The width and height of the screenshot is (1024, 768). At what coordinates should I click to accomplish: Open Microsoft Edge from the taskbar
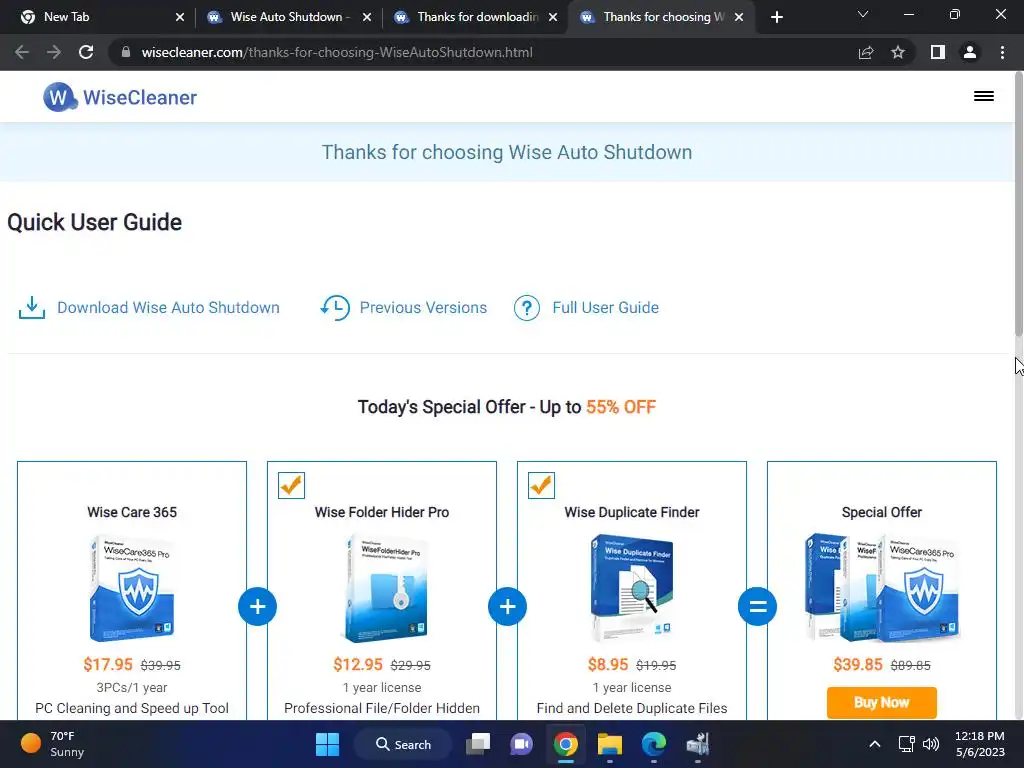point(653,744)
